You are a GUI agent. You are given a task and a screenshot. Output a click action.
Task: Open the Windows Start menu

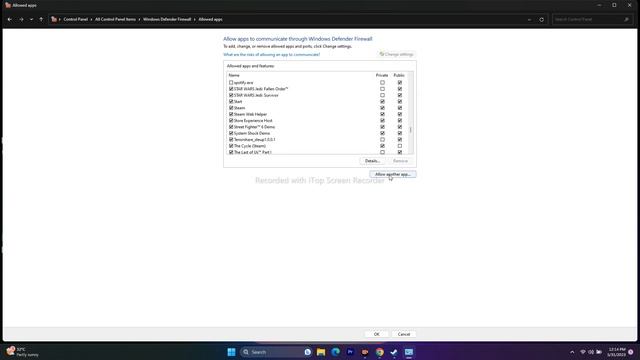[x=231, y=352]
